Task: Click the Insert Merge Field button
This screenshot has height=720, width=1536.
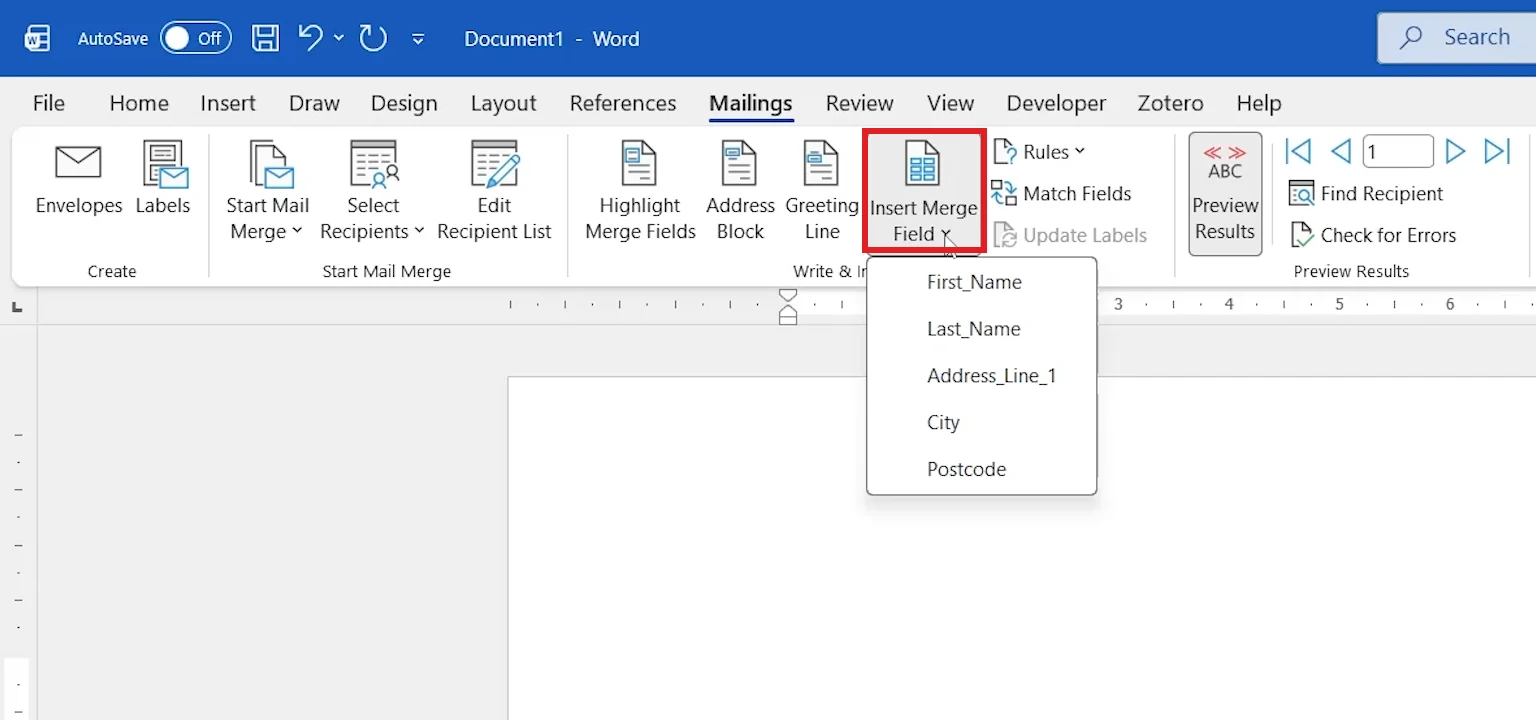Action: click(924, 190)
